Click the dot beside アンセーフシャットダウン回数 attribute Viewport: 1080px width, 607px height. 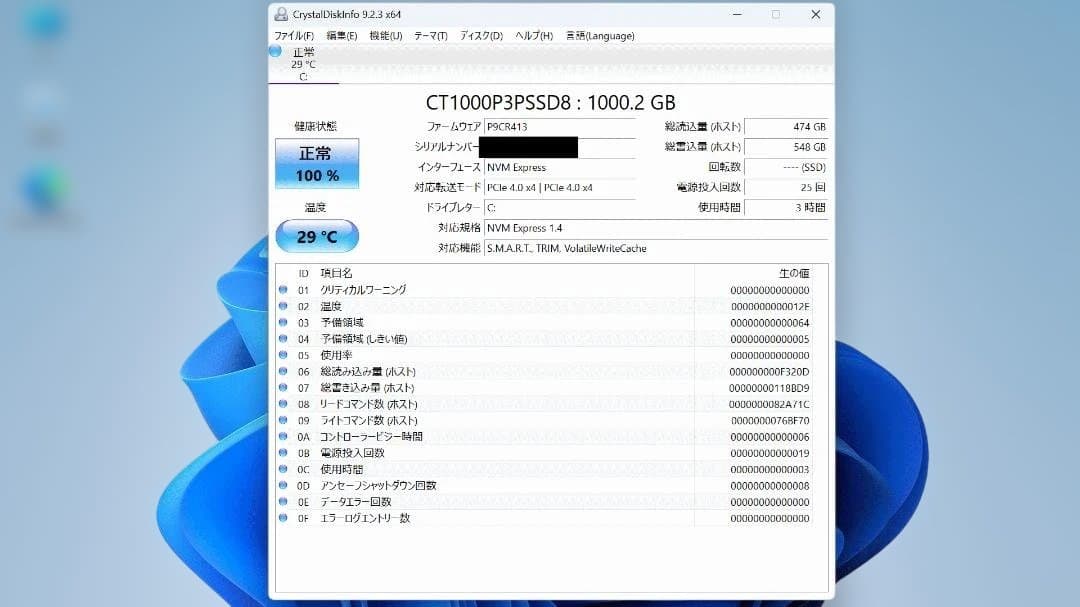pos(283,486)
